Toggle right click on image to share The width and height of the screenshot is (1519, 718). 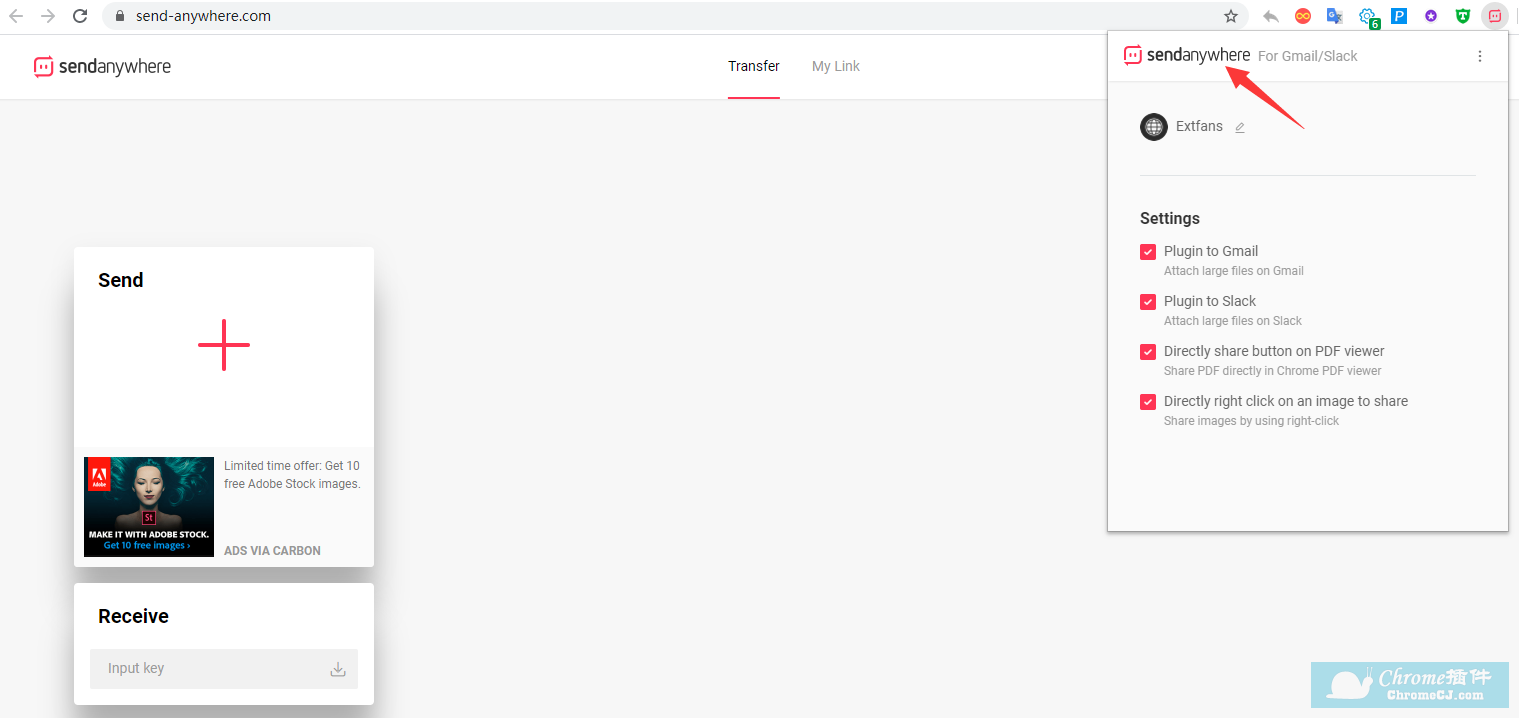coord(1148,402)
